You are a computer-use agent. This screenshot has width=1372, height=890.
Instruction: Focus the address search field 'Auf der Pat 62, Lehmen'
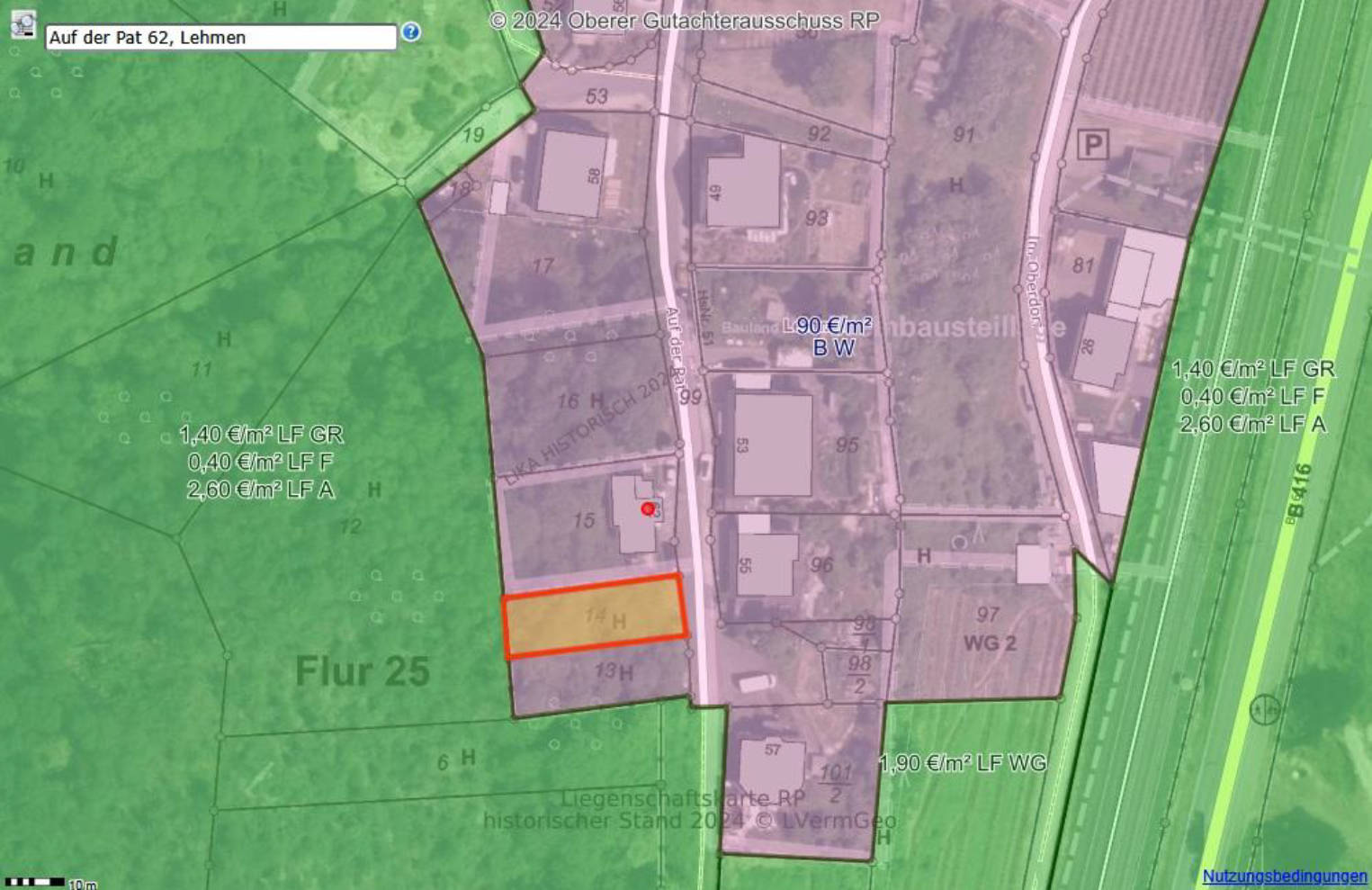pyautogui.click(x=220, y=37)
